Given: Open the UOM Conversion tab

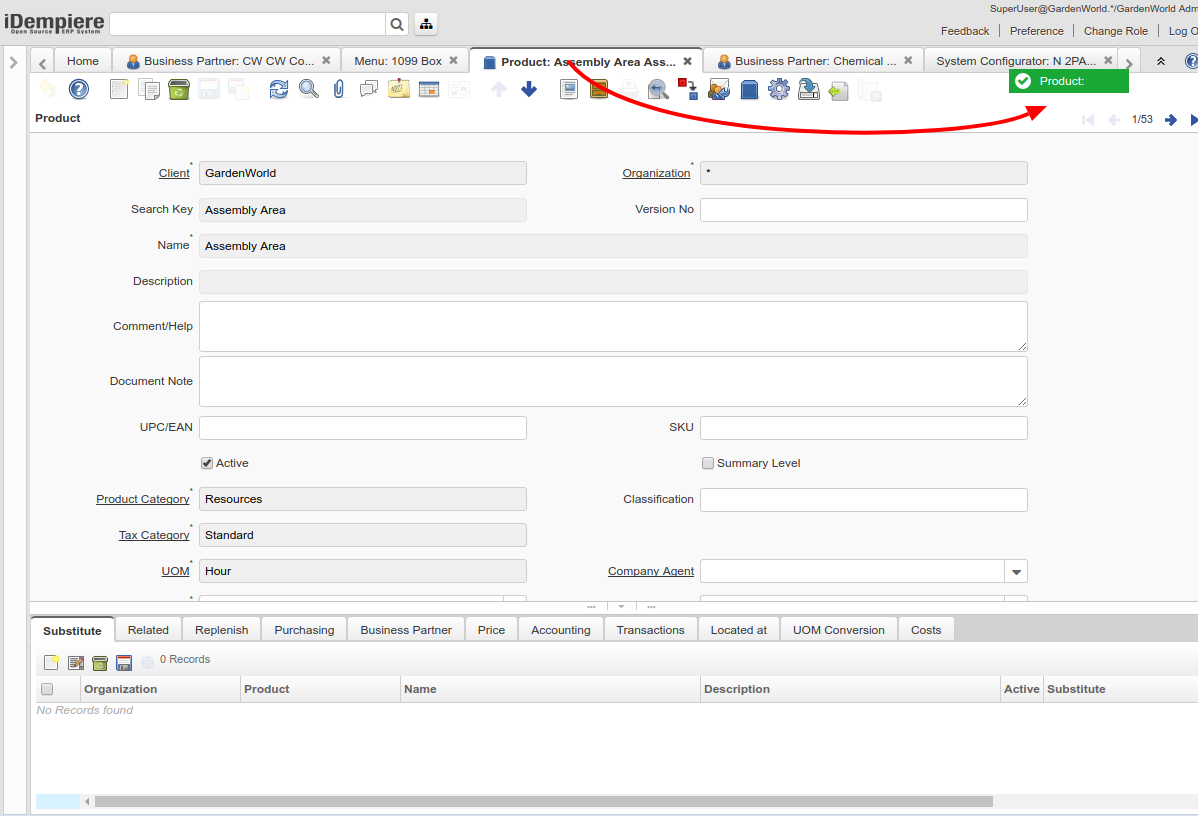Looking at the screenshot, I should point(838,630).
